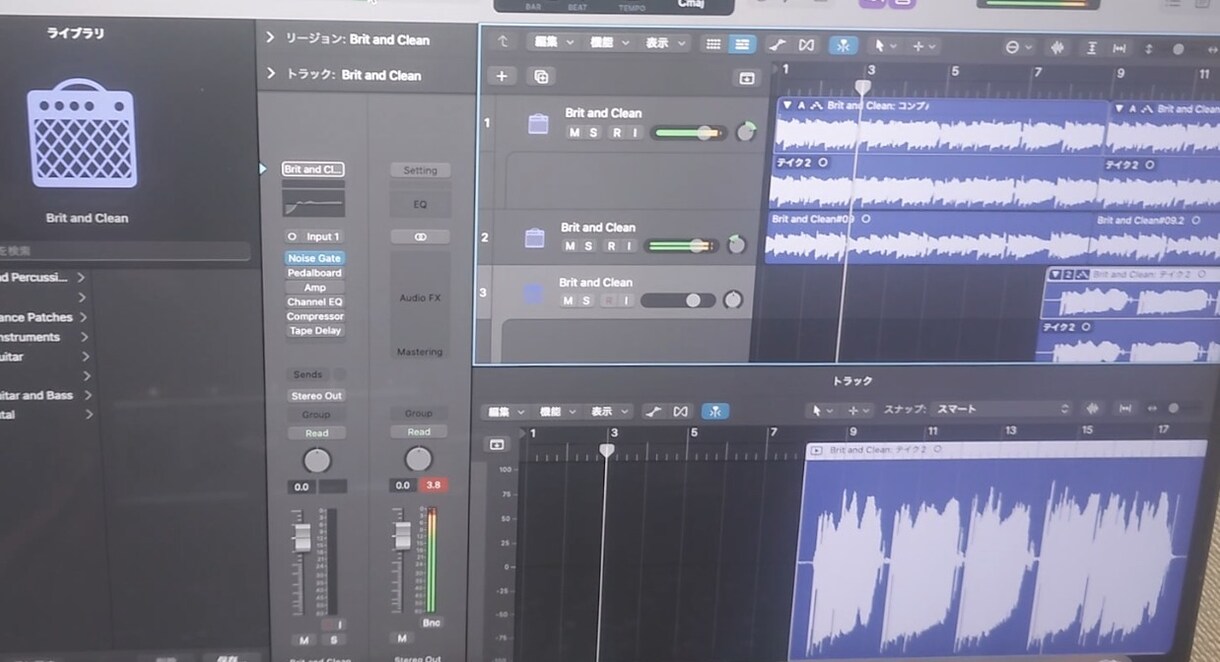Mute track 1 Brit and Clean

tap(574, 133)
